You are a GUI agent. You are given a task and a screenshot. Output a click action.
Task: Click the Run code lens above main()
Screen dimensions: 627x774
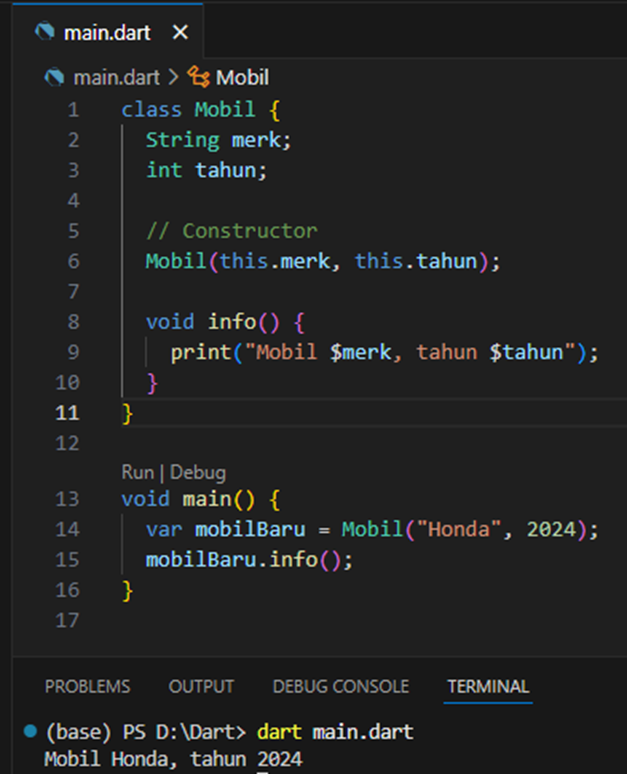tap(137, 472)
